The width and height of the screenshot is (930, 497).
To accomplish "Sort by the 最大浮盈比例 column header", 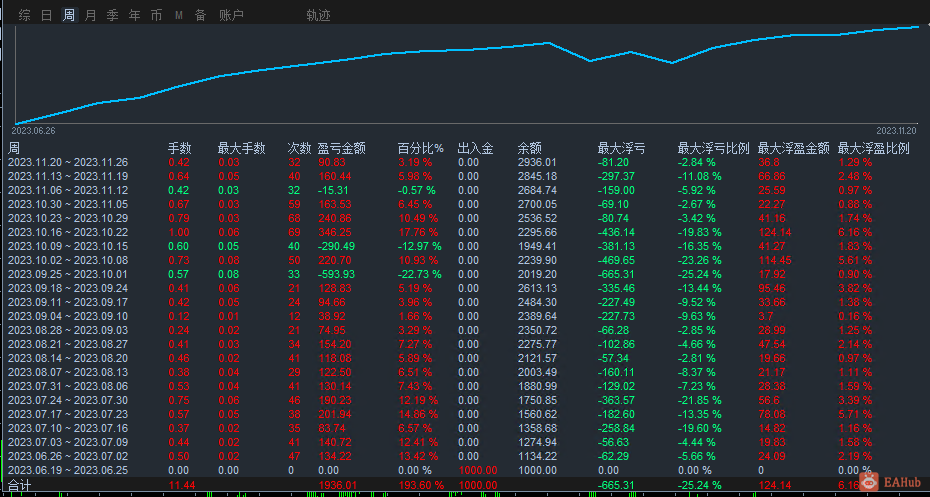I will point(874,148).
